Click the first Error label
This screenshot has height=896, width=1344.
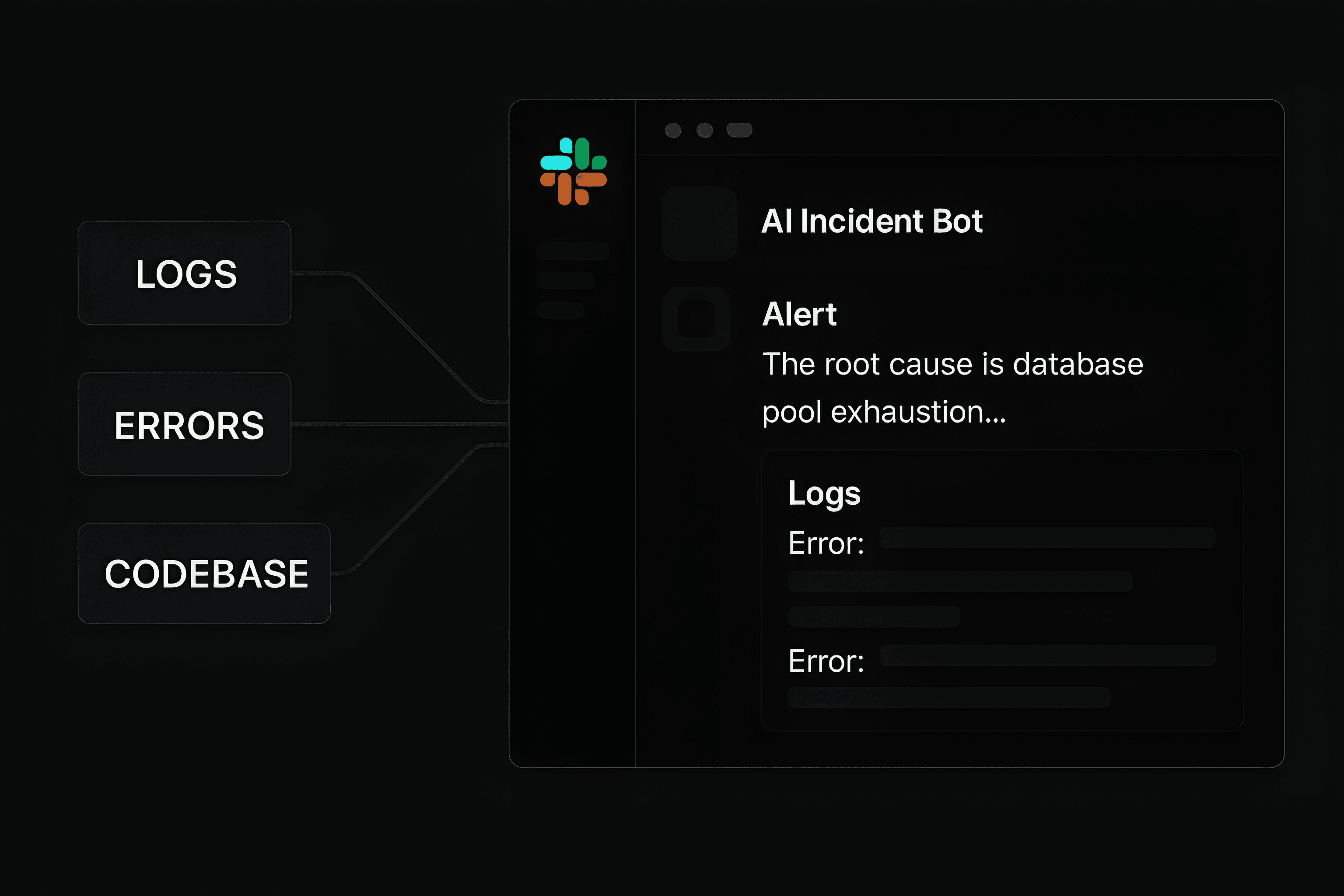[x=826, y=543]
